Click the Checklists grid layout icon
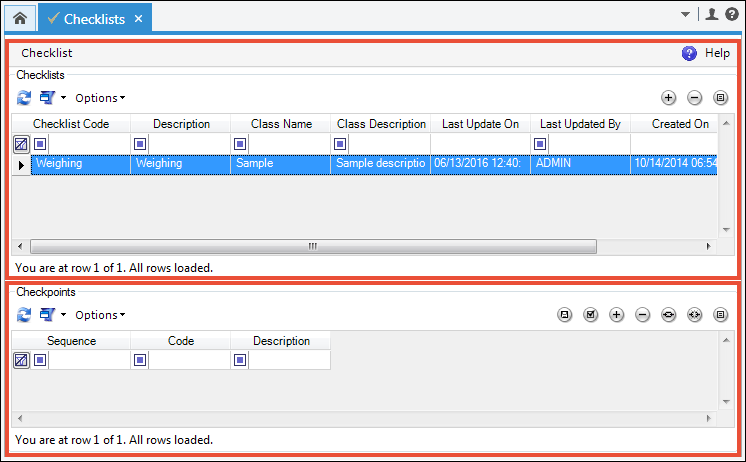Viewport: 746px width, 462px height. 47,98
